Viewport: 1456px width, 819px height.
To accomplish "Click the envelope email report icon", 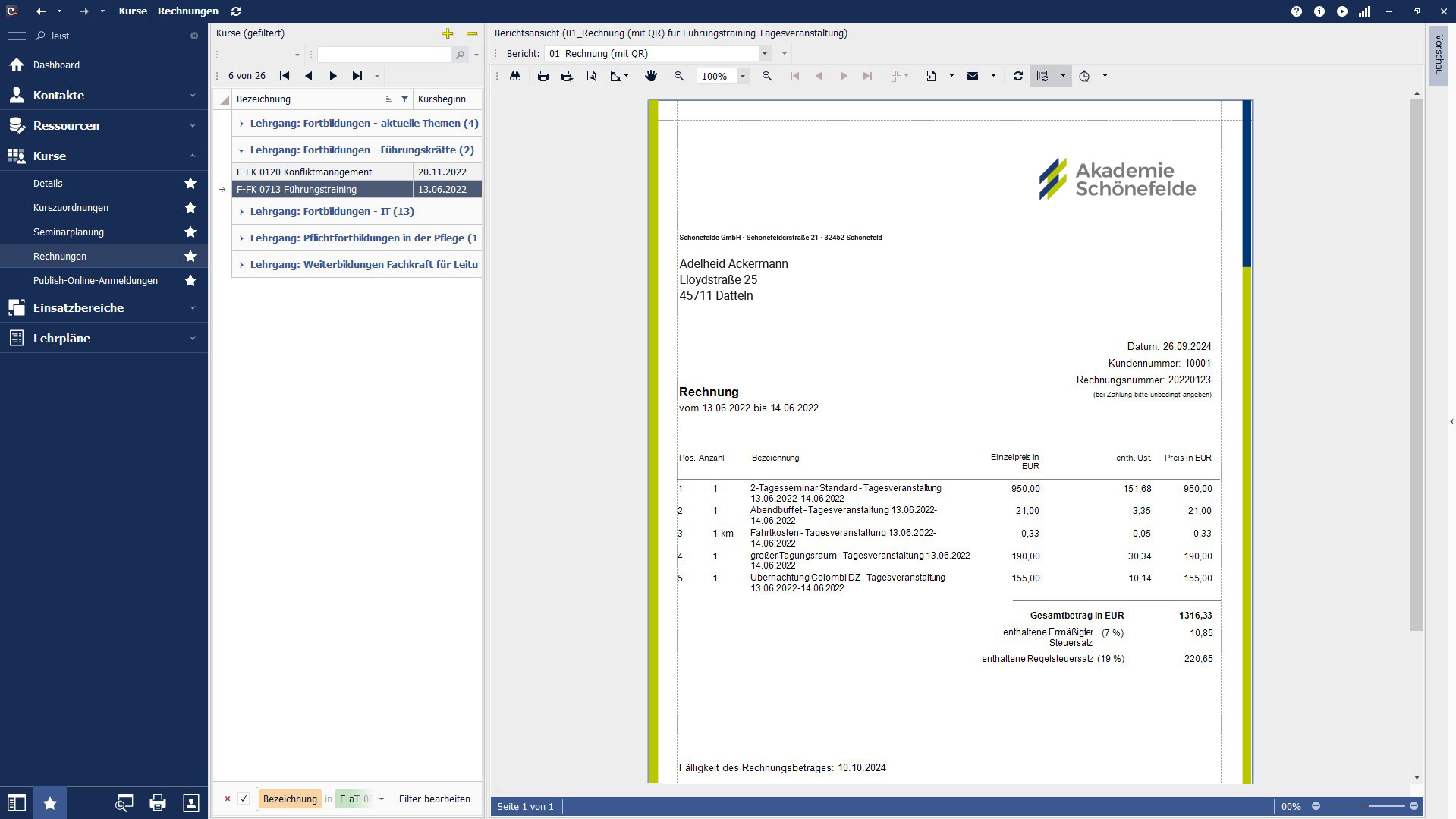I will [x=973, y=76].
